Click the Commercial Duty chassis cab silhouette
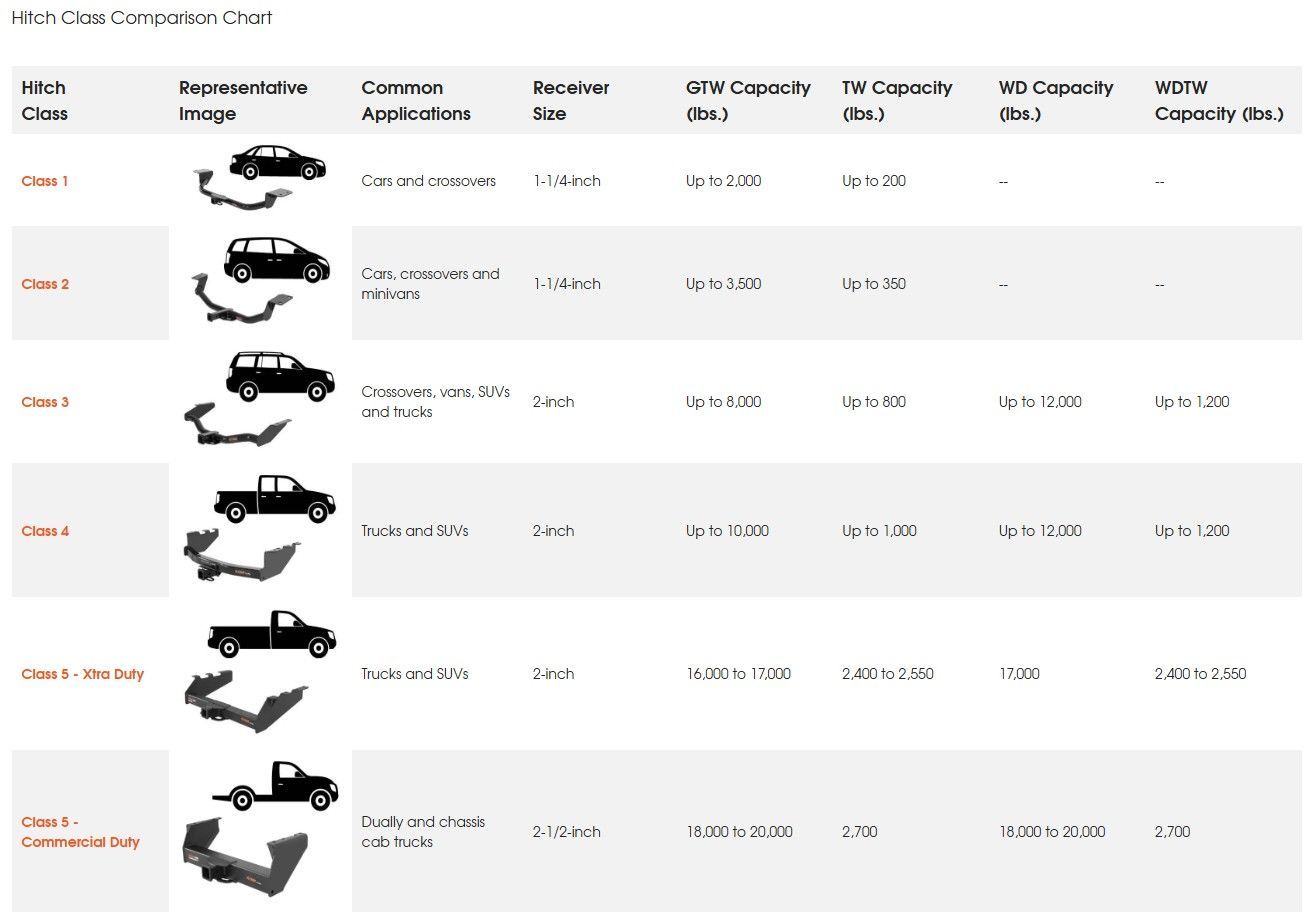This screenshot has width=1313, height=920. (275, 786)
